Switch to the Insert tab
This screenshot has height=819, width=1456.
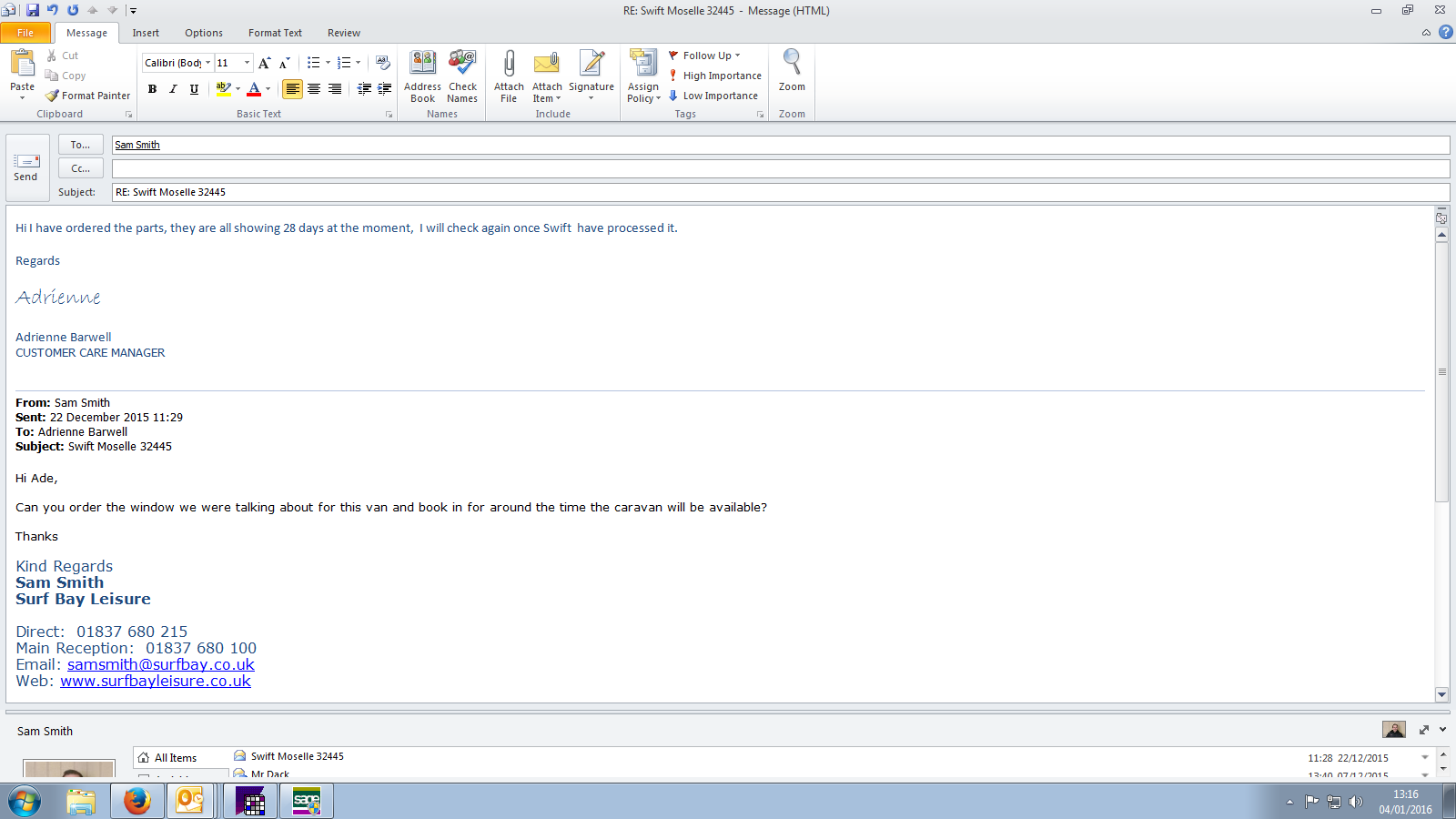tap(146, 33)
